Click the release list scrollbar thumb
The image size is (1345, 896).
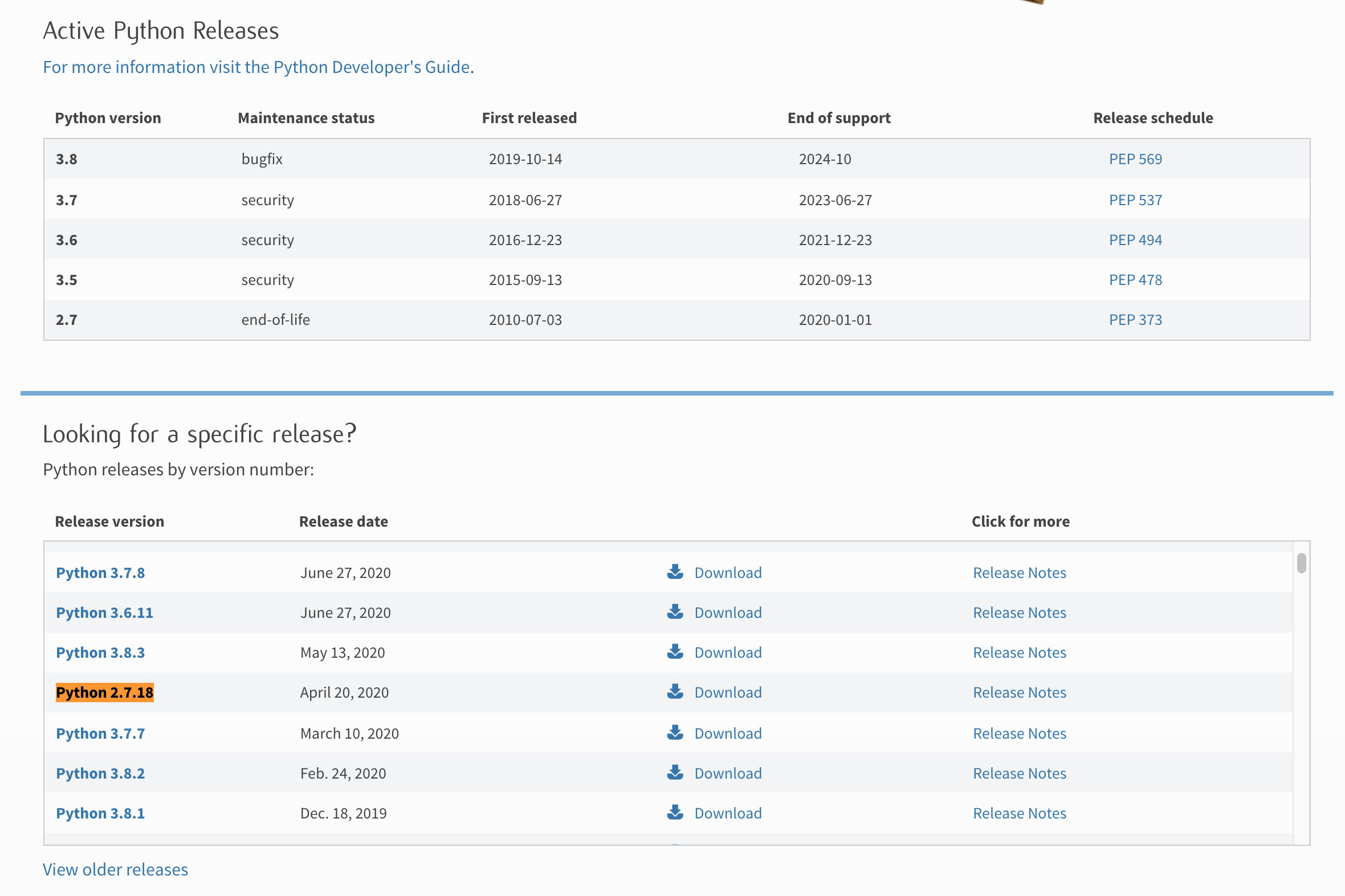click(x=1301, y=563)
